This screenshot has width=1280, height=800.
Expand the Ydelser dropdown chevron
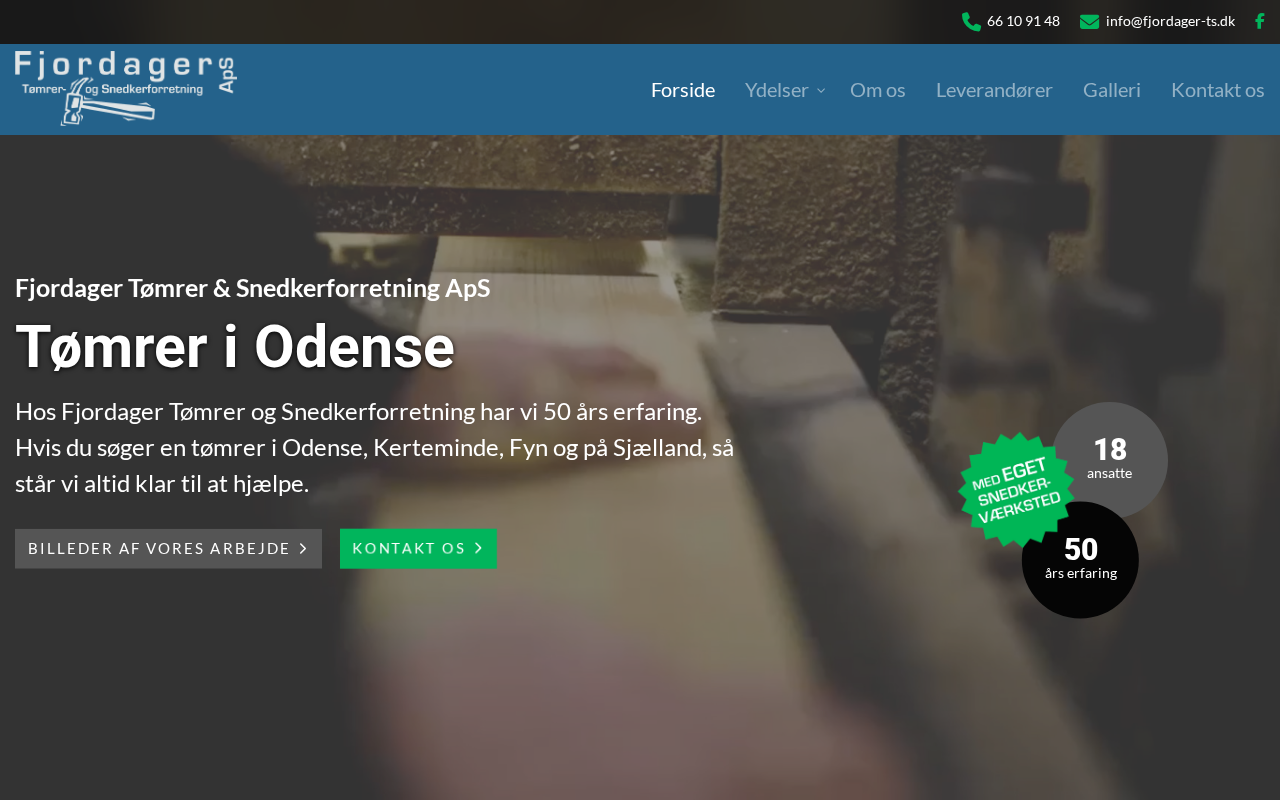pyautogui.click(x=821, y=91)
